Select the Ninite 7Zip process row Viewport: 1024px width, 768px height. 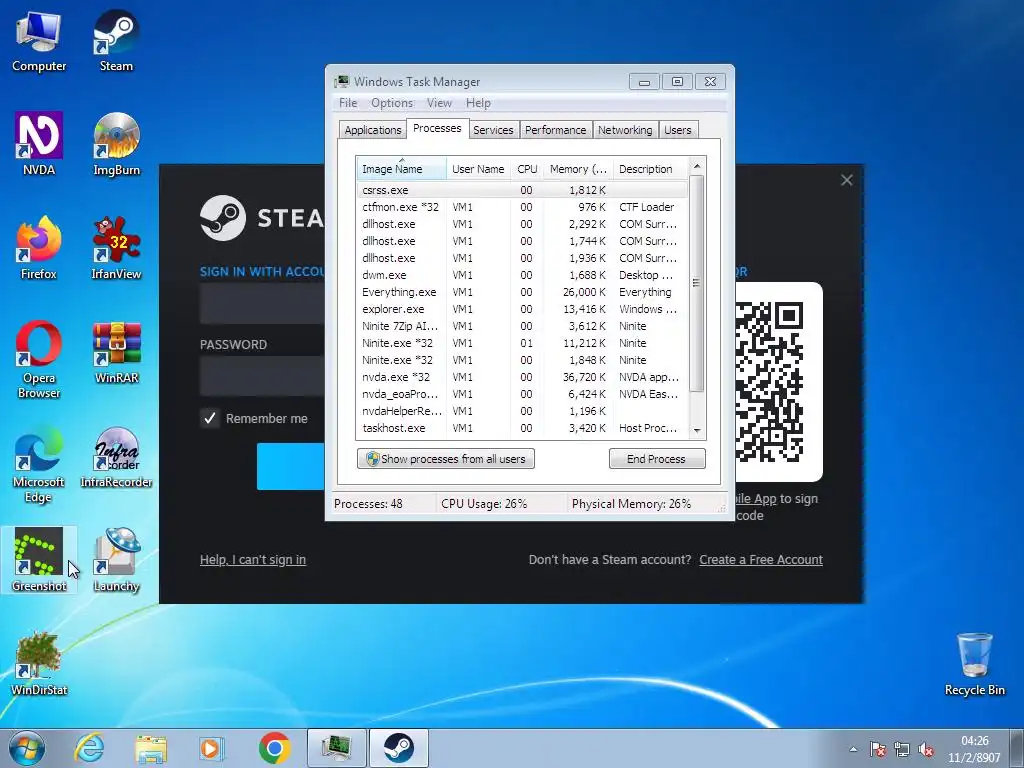522,326
